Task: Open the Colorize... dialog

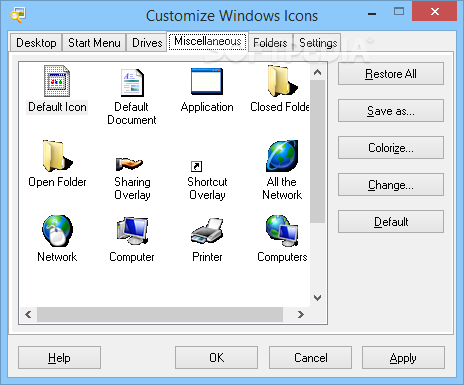Action: 391,148
